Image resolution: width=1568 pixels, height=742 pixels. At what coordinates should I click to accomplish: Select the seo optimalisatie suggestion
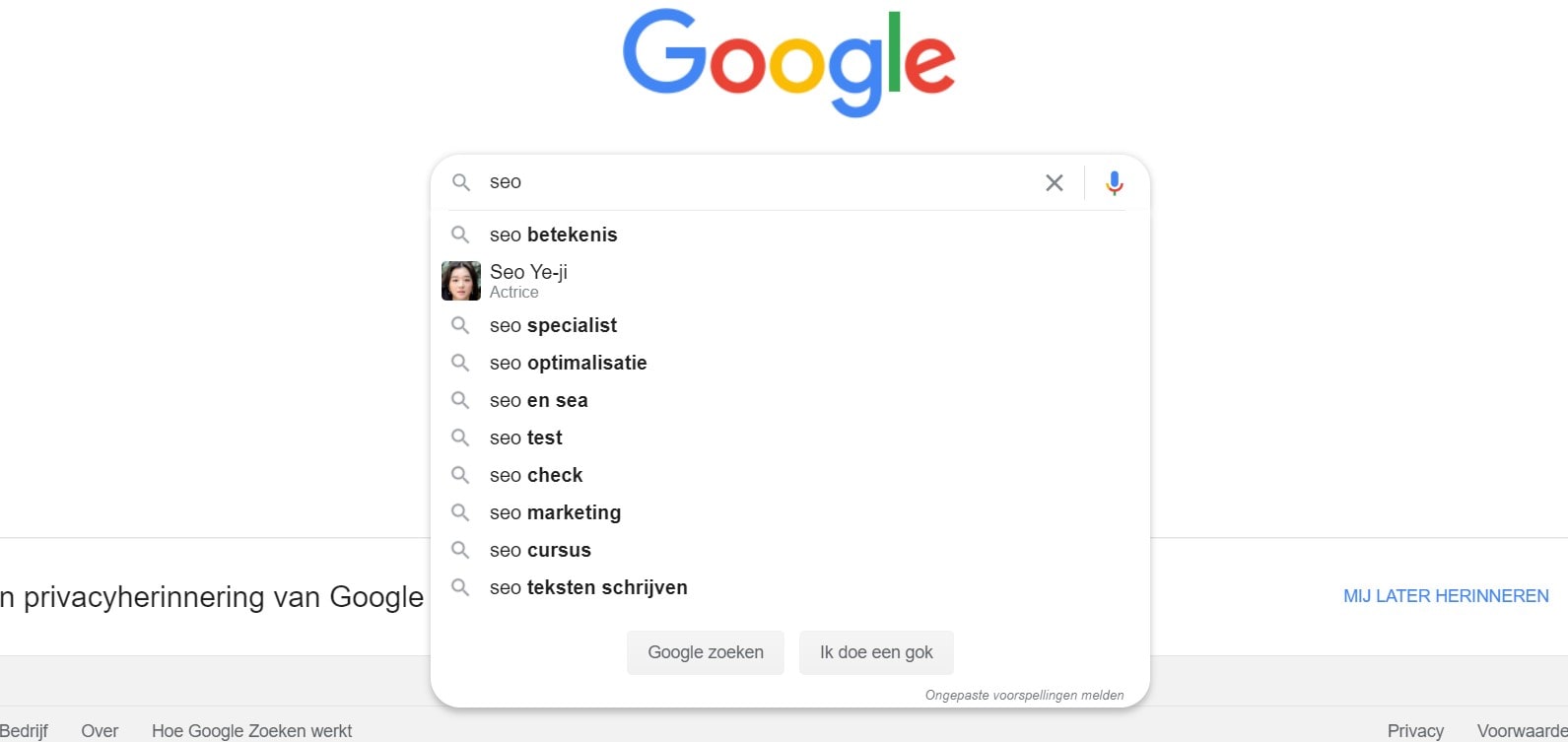pos(569,363)
